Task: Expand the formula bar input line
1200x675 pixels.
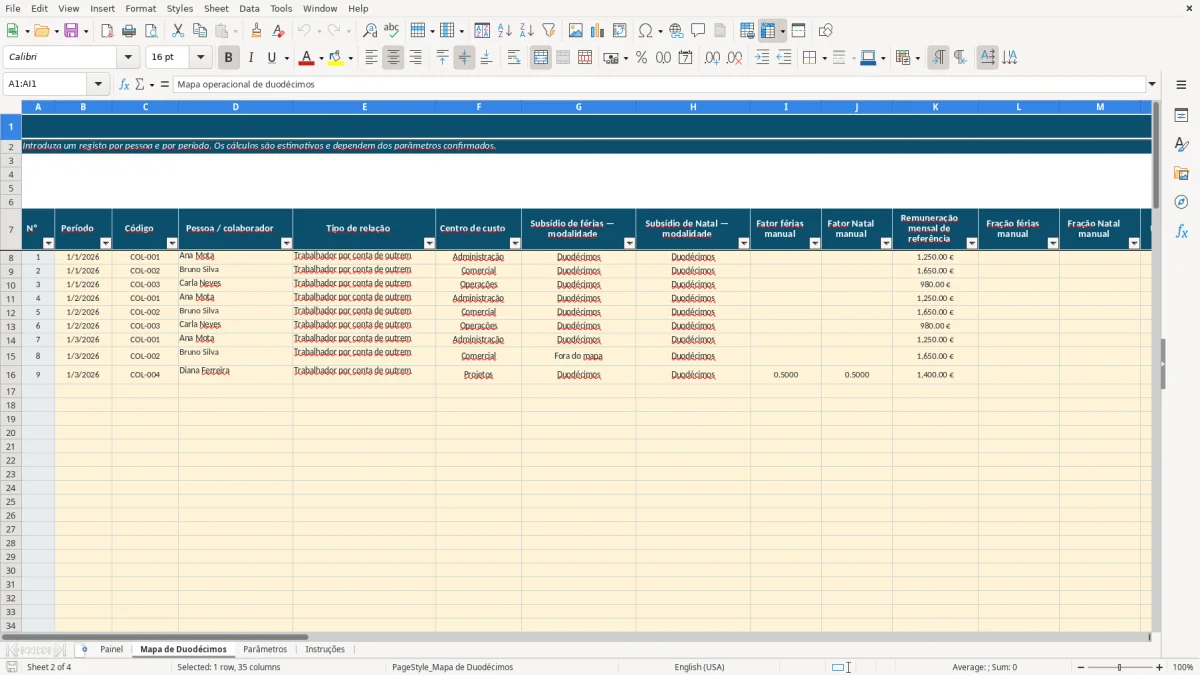Action: point(1152,85)
